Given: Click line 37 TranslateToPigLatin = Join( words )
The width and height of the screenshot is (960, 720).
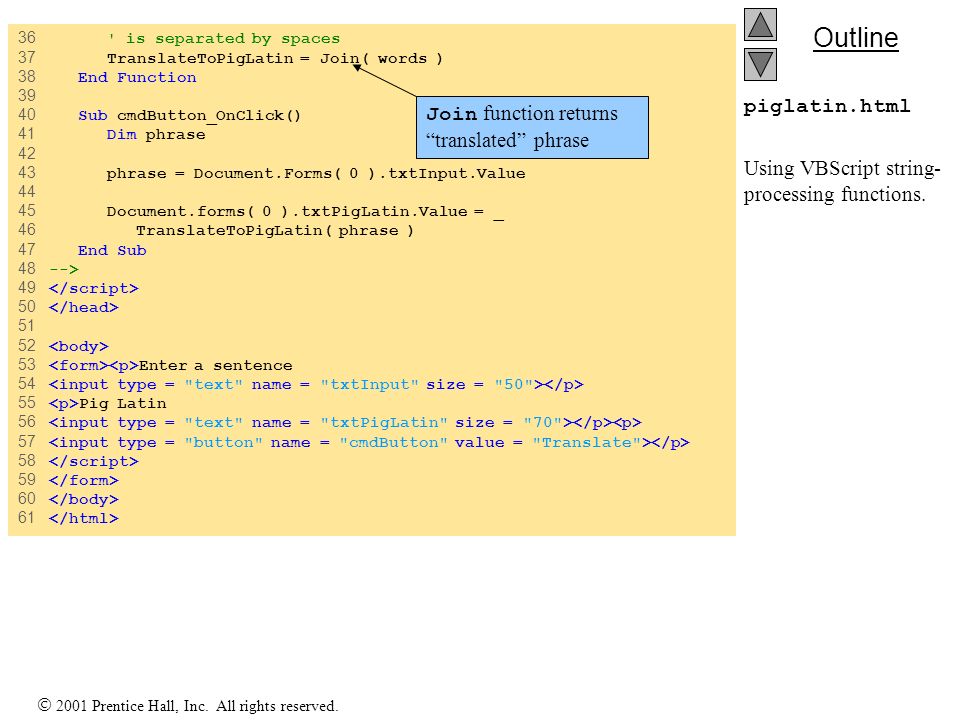Looking at the screenshot, I should point(274,59).
